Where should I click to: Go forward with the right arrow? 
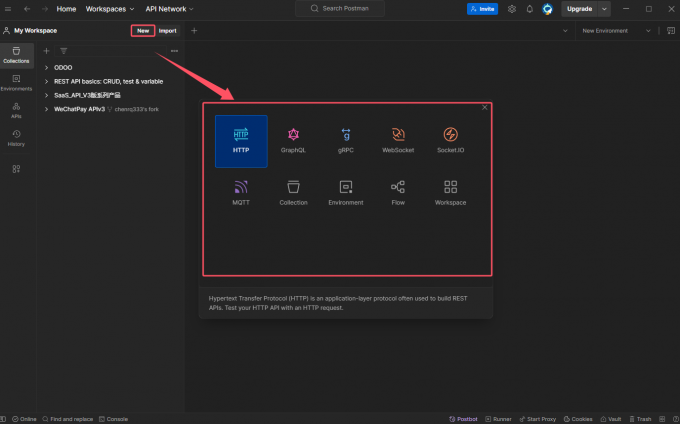tap(45, 9)
